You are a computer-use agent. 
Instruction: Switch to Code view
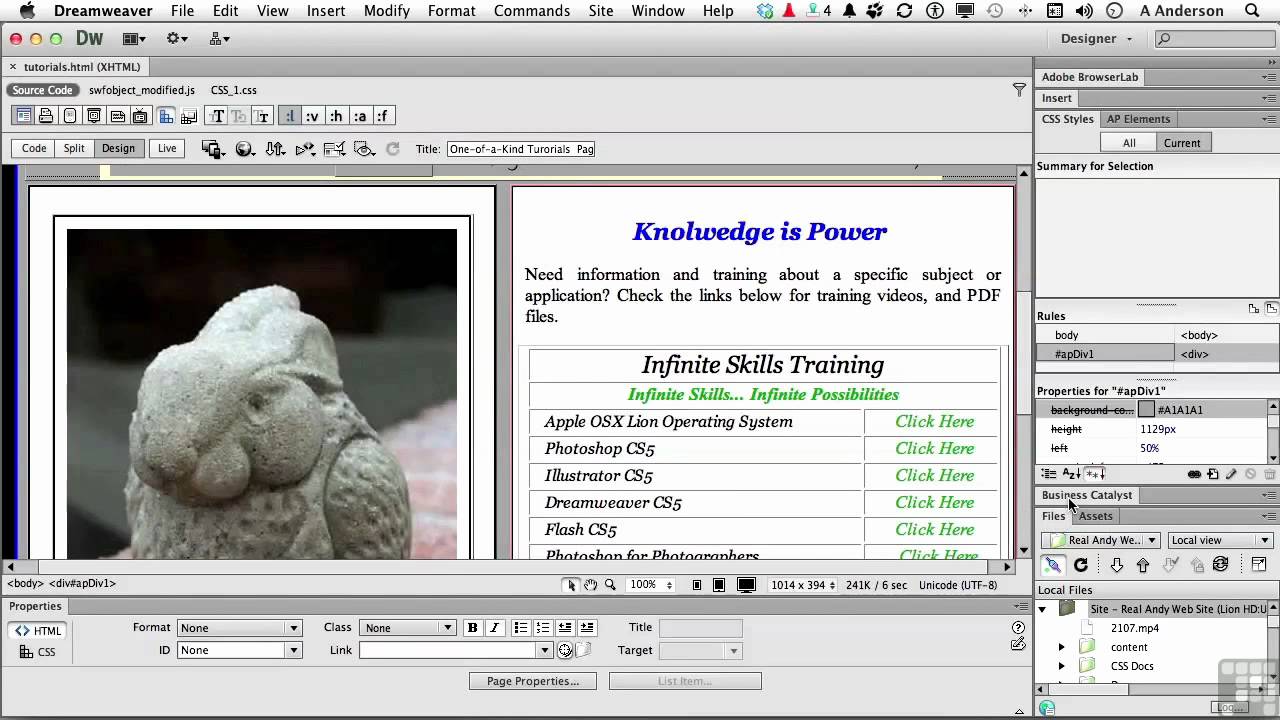coord(34,148)
